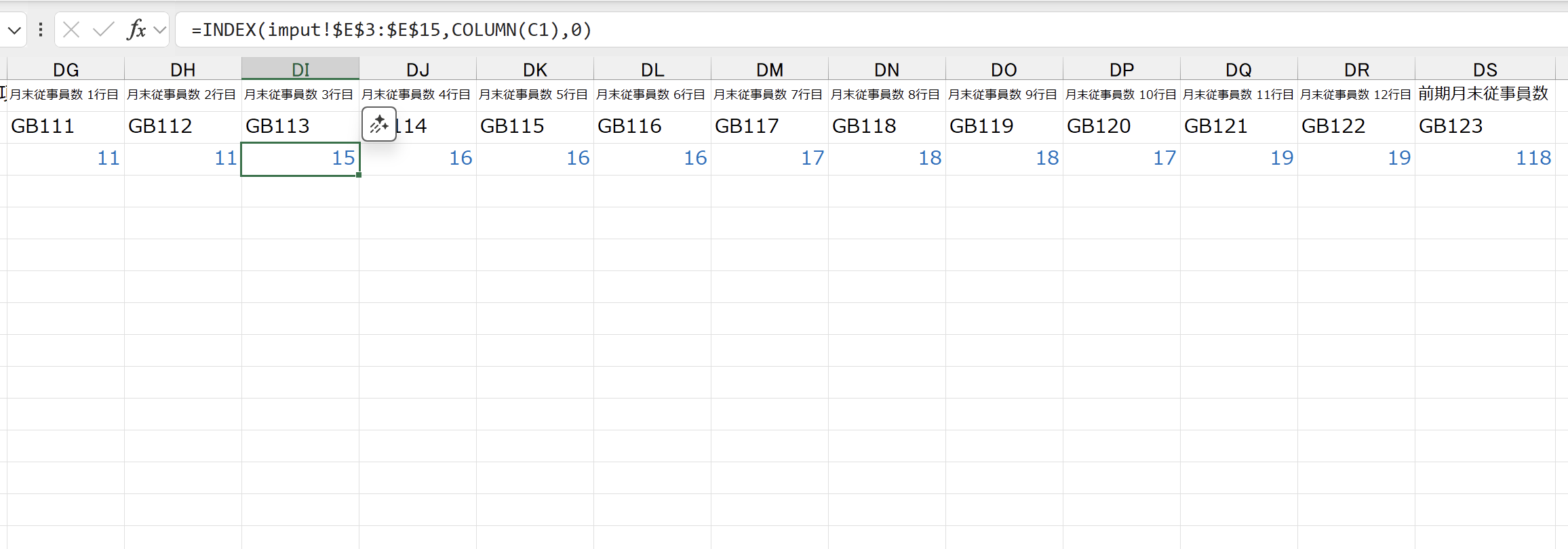Select the DS column header

point(1485,69)
